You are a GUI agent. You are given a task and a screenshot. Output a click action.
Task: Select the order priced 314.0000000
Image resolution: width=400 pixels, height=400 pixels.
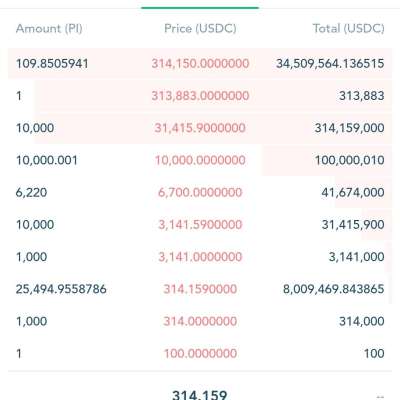(x=200, y=321)
